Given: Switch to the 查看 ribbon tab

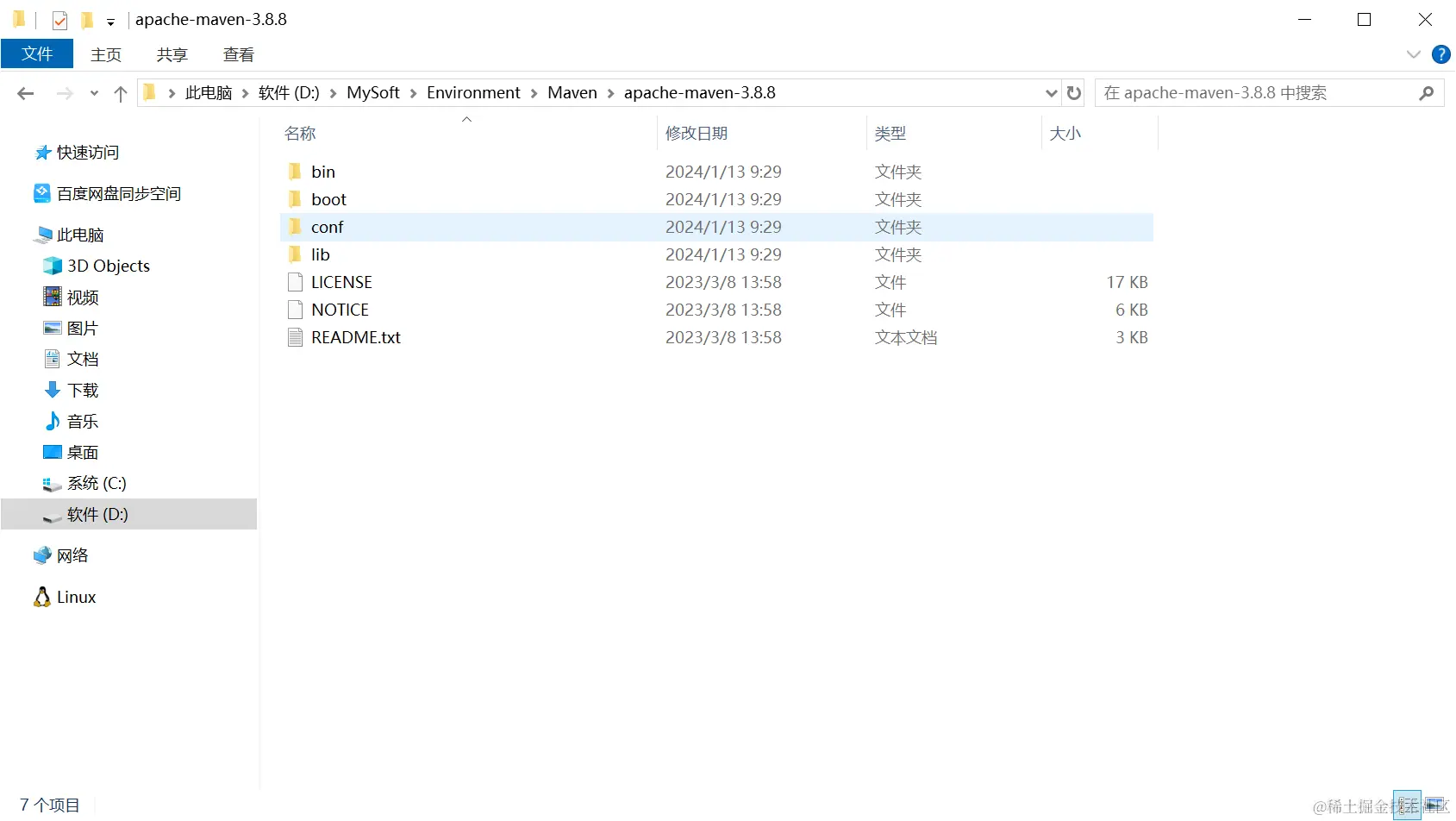Looking at the screenshot, I should [239, 54].
